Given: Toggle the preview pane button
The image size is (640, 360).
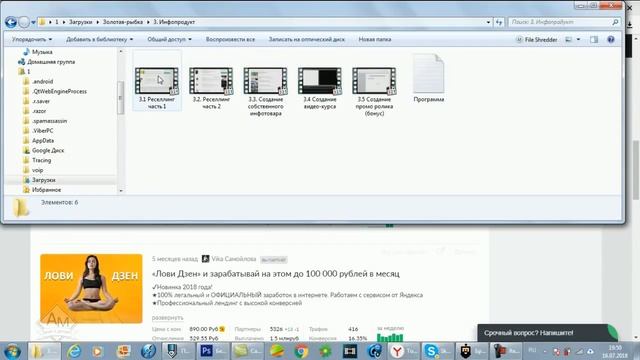Looking at the screenshot, I should tap(594, 40).
